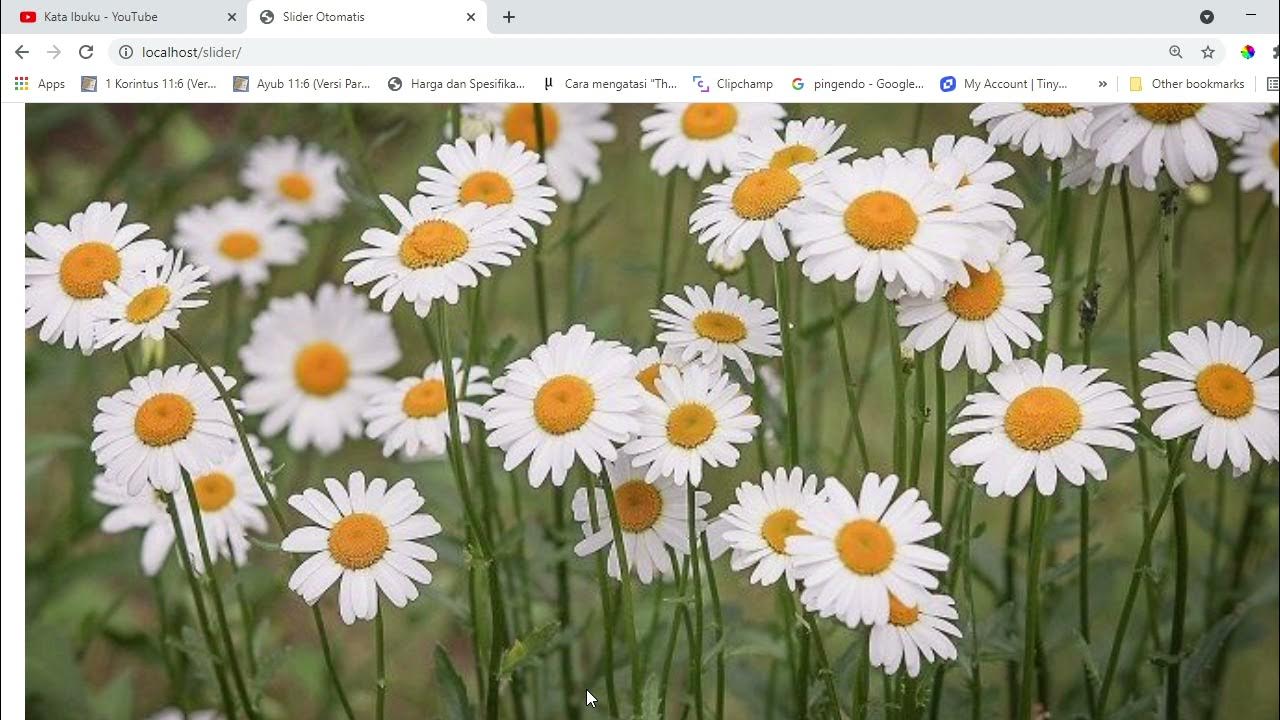Bookmark this page with the star icon
Image resolution: width=1280 pixels, height=720 pixels.
[1208, 52]
